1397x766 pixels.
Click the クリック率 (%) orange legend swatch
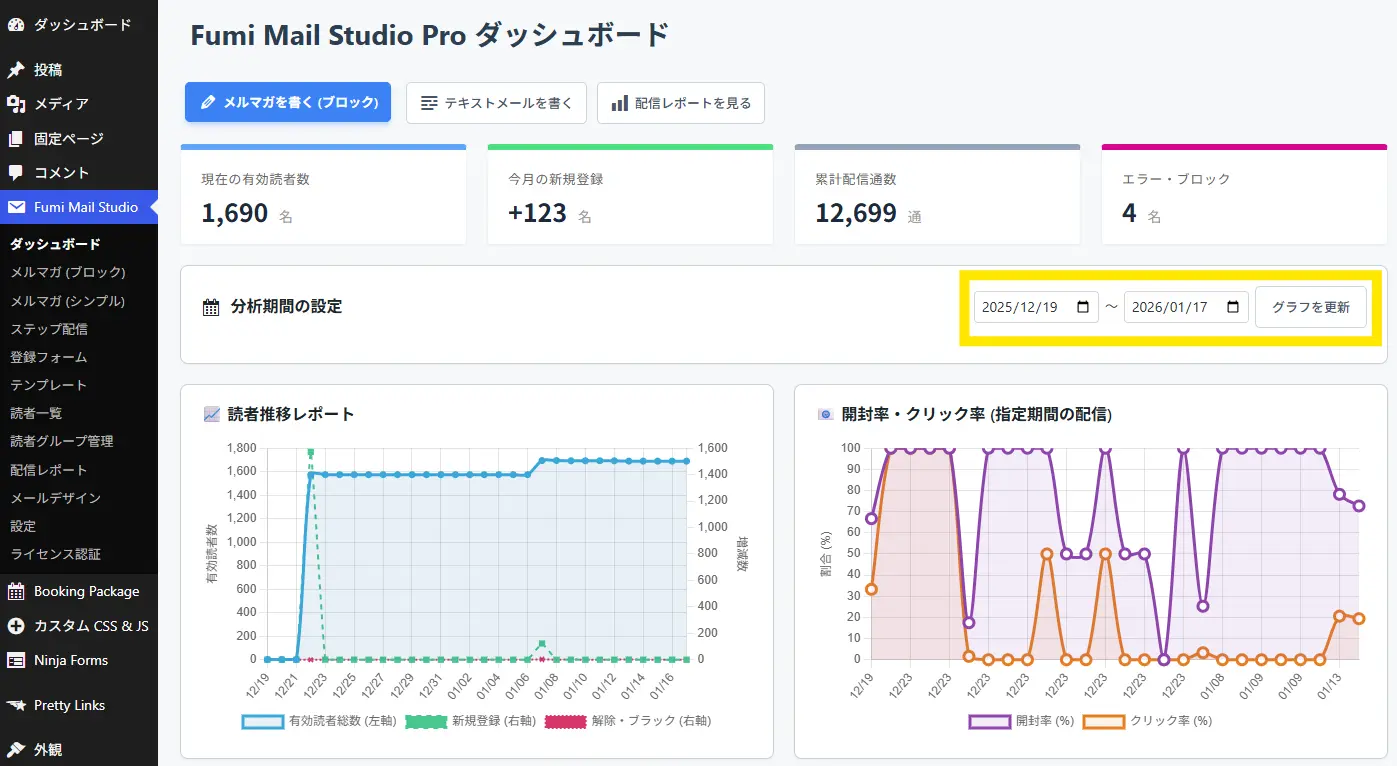pyautogui.click(x=1104, y=720)
